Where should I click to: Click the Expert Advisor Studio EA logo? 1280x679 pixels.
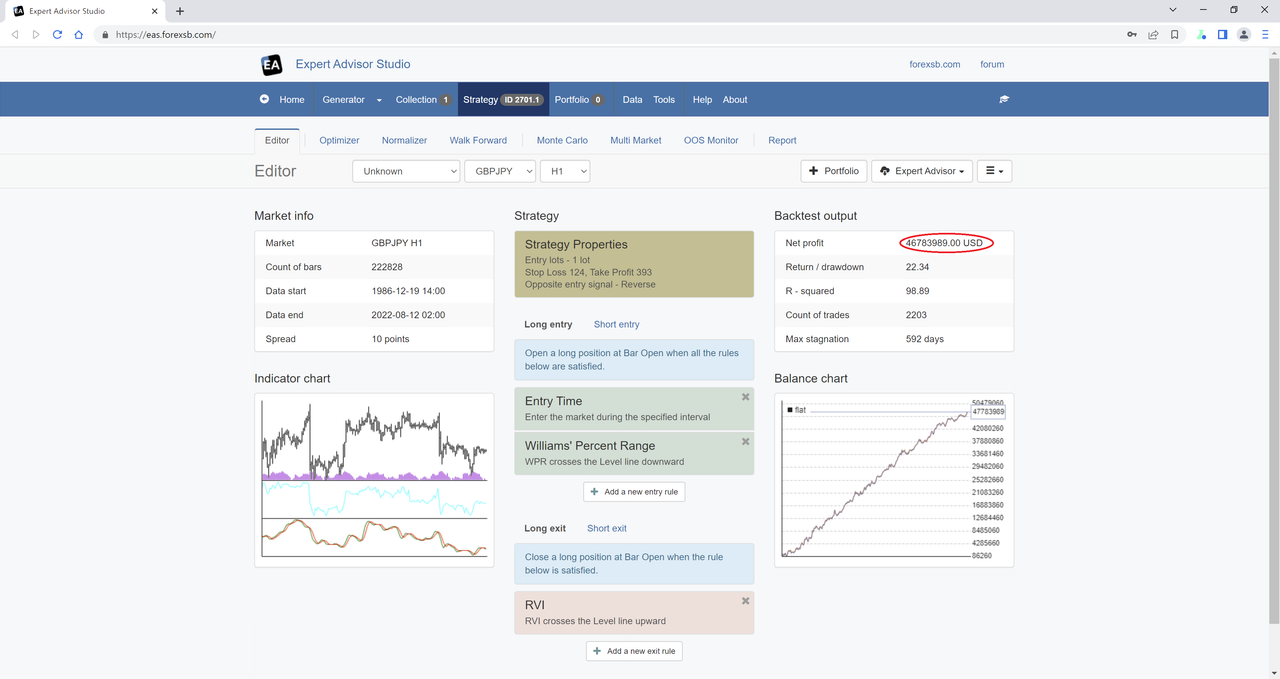[x=271, y=65]
